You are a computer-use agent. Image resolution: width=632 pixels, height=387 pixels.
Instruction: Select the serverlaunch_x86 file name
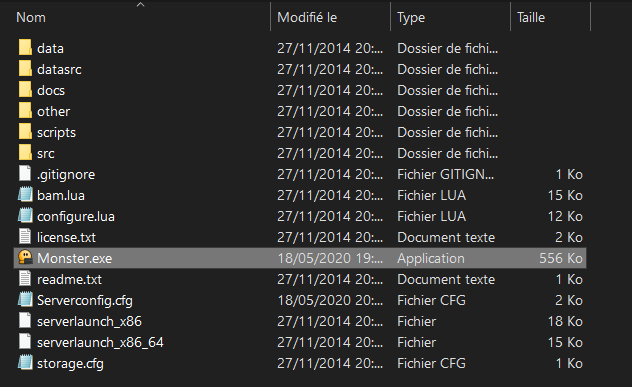tap(89, 321)
